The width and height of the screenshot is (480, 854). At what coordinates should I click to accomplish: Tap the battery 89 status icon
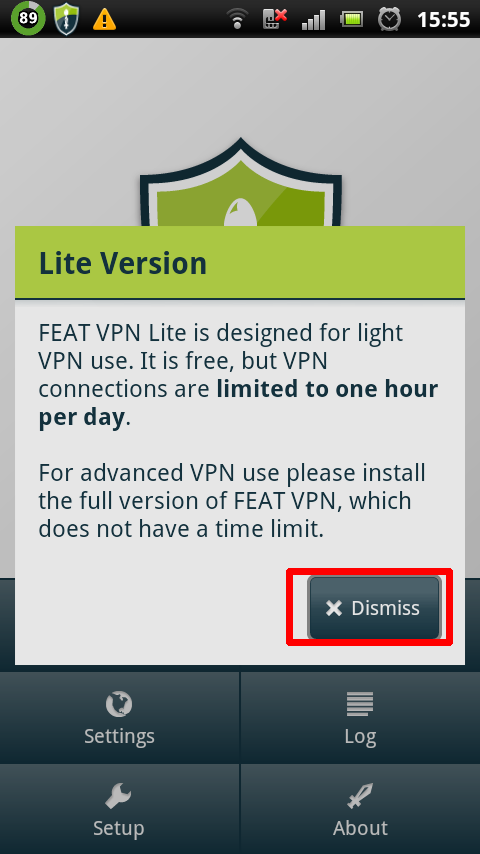pyautogui.click(x=28, y=19)
